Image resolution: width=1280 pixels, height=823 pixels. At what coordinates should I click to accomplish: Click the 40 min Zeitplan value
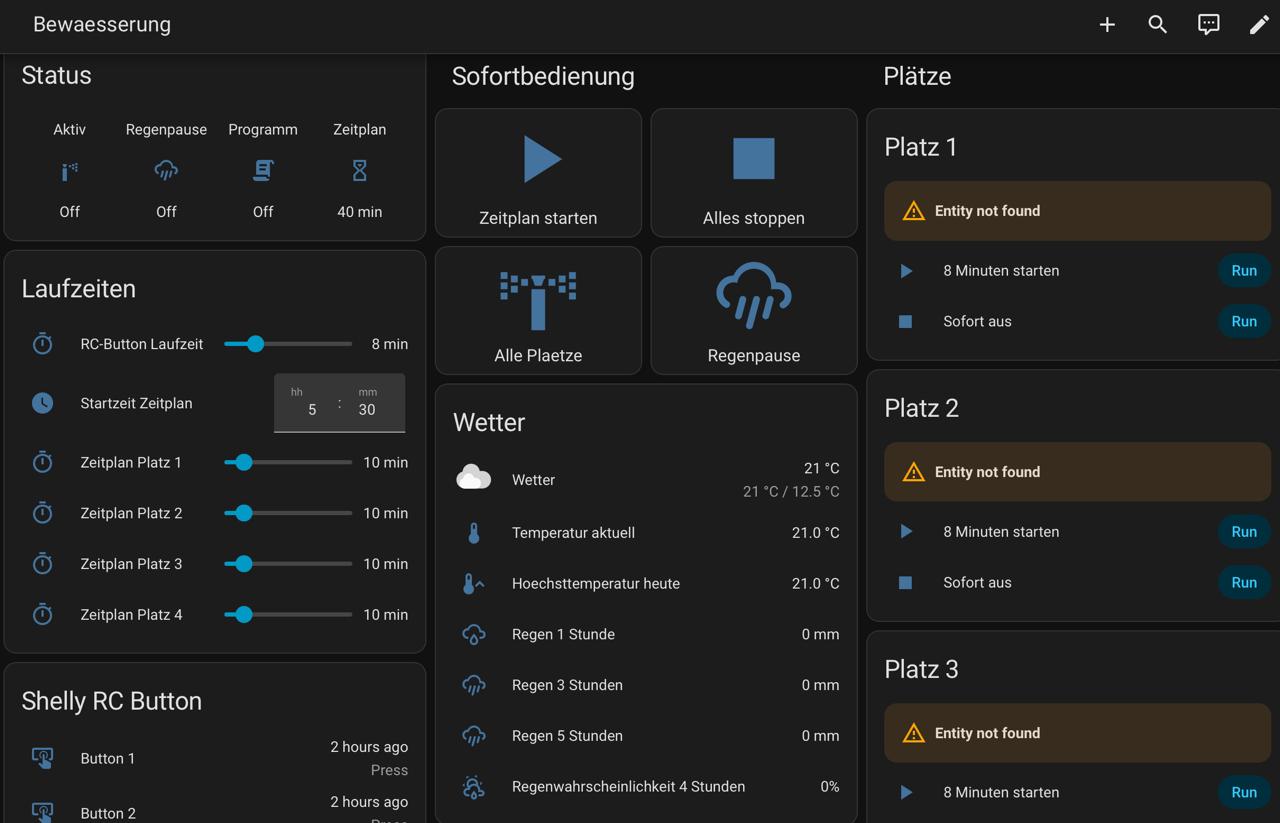(360, 212)
